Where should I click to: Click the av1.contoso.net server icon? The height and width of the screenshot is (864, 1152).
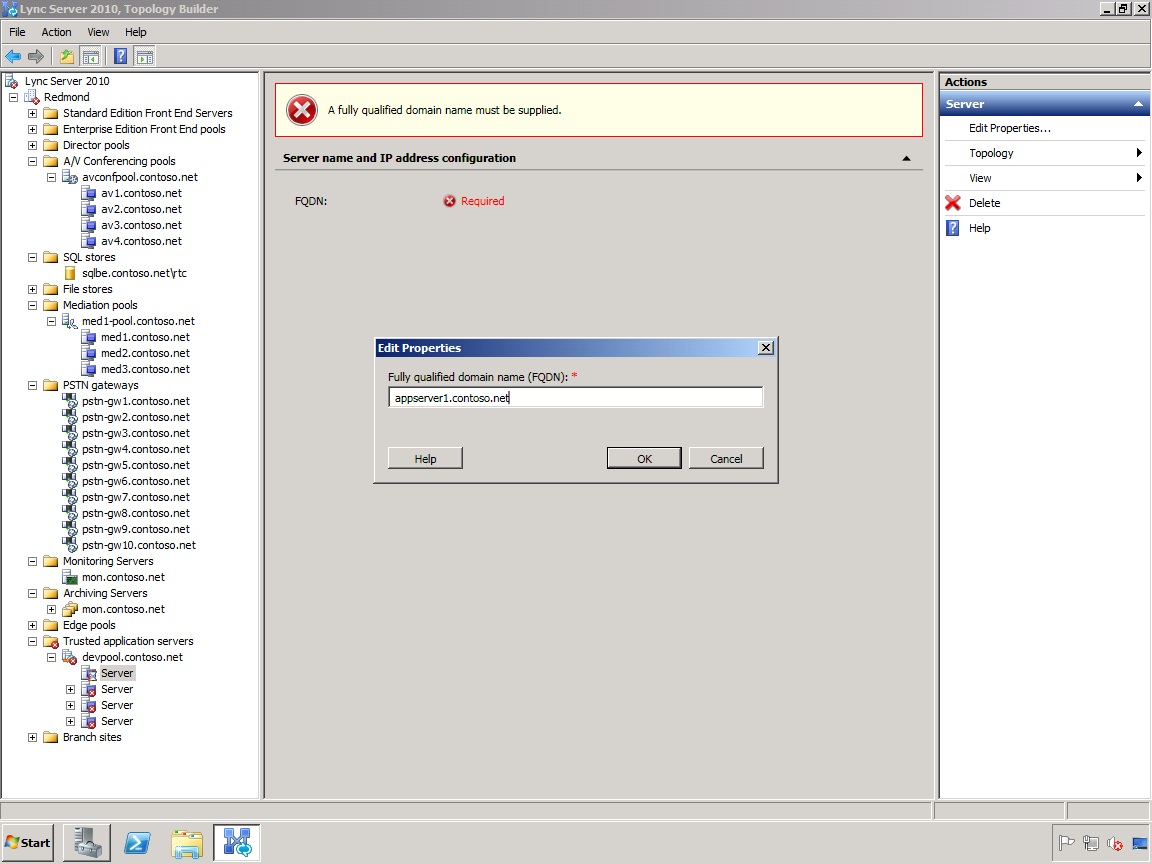point(88,193)
